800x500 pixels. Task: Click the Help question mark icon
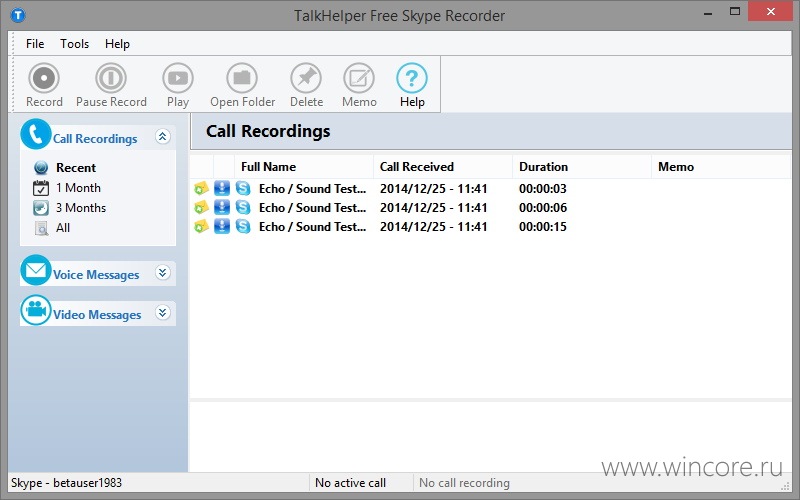[x=412, y=78]
